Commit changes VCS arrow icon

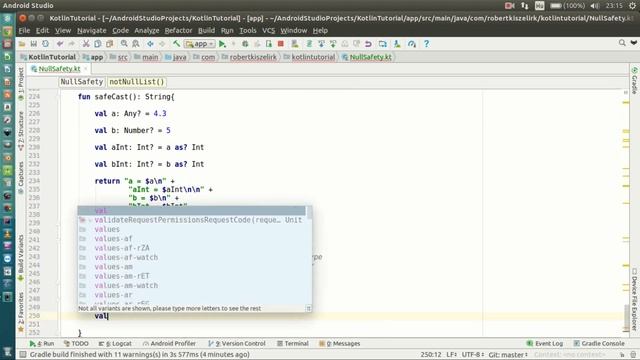point(333,44)
